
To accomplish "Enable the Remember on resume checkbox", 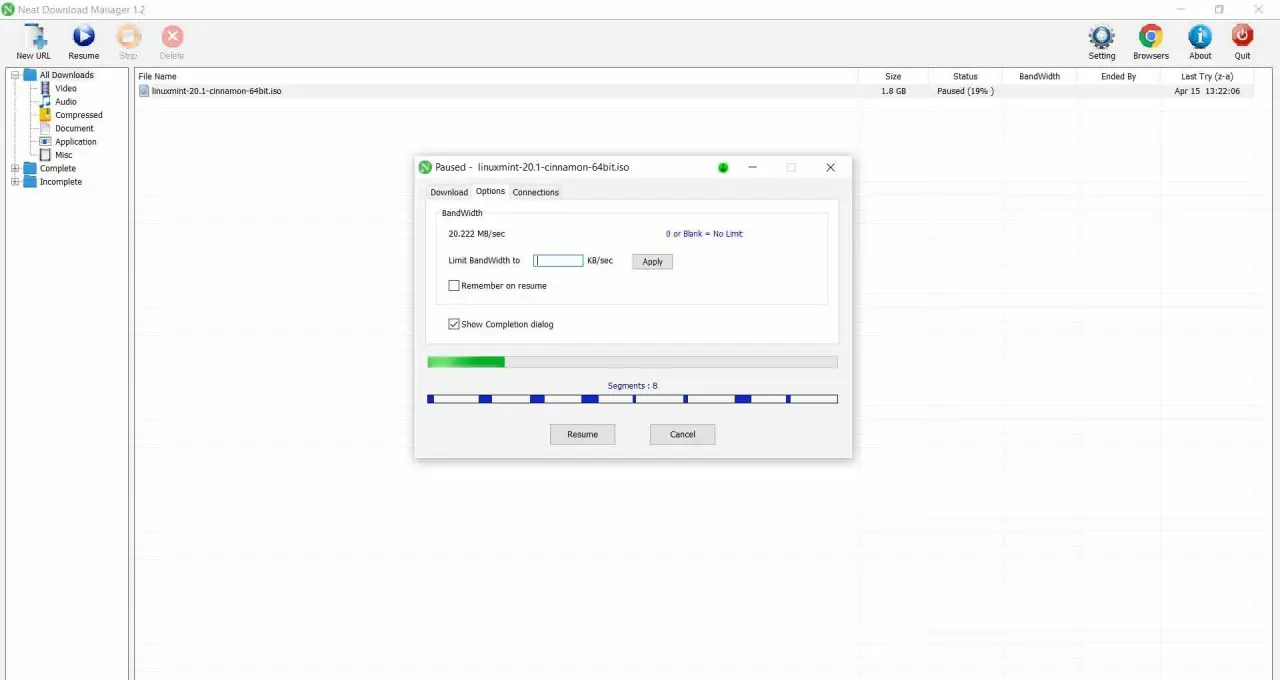I will point(454,285).
